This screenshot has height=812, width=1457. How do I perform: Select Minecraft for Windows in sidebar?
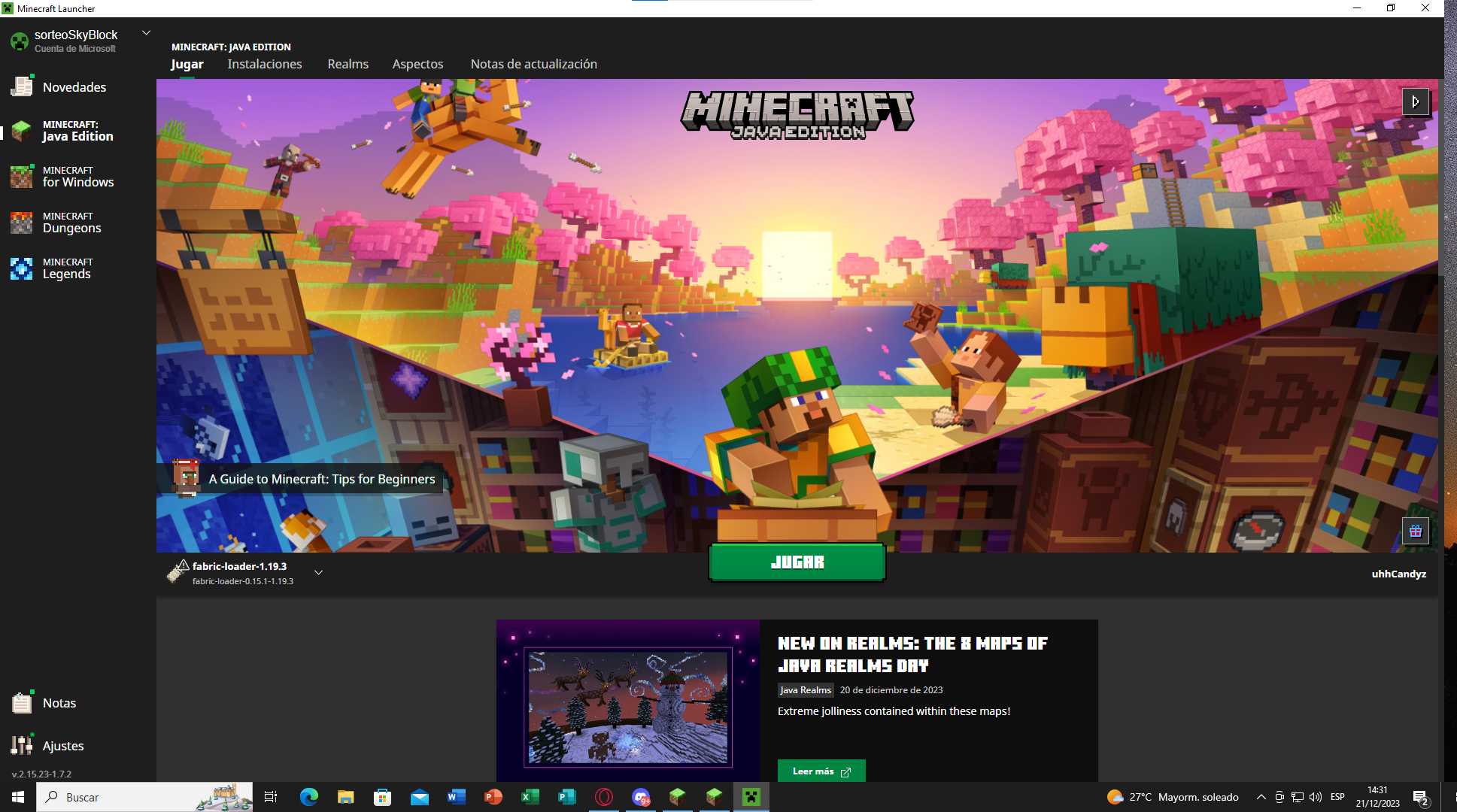click(x=77, y=177)
